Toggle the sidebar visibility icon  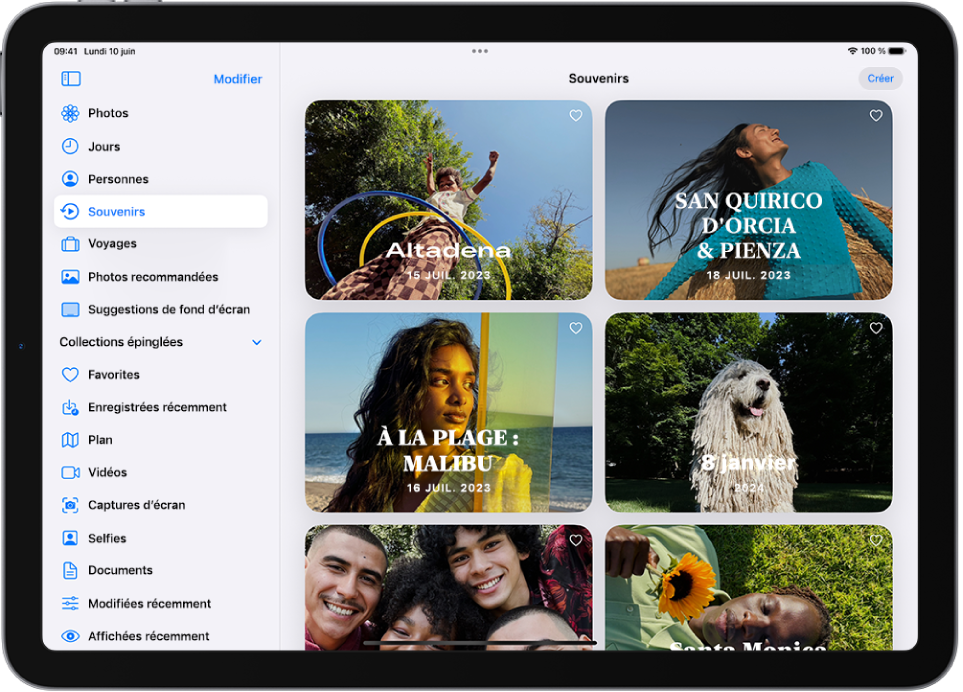click(x=70, y=78)
